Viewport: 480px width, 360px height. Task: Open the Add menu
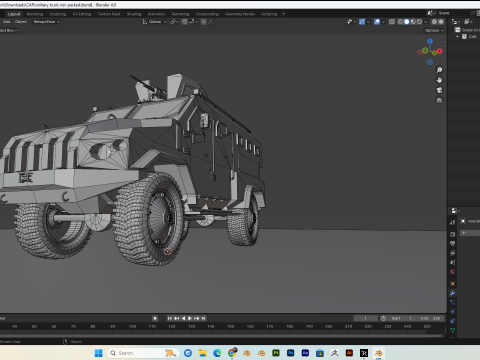[x=6, y=22]
